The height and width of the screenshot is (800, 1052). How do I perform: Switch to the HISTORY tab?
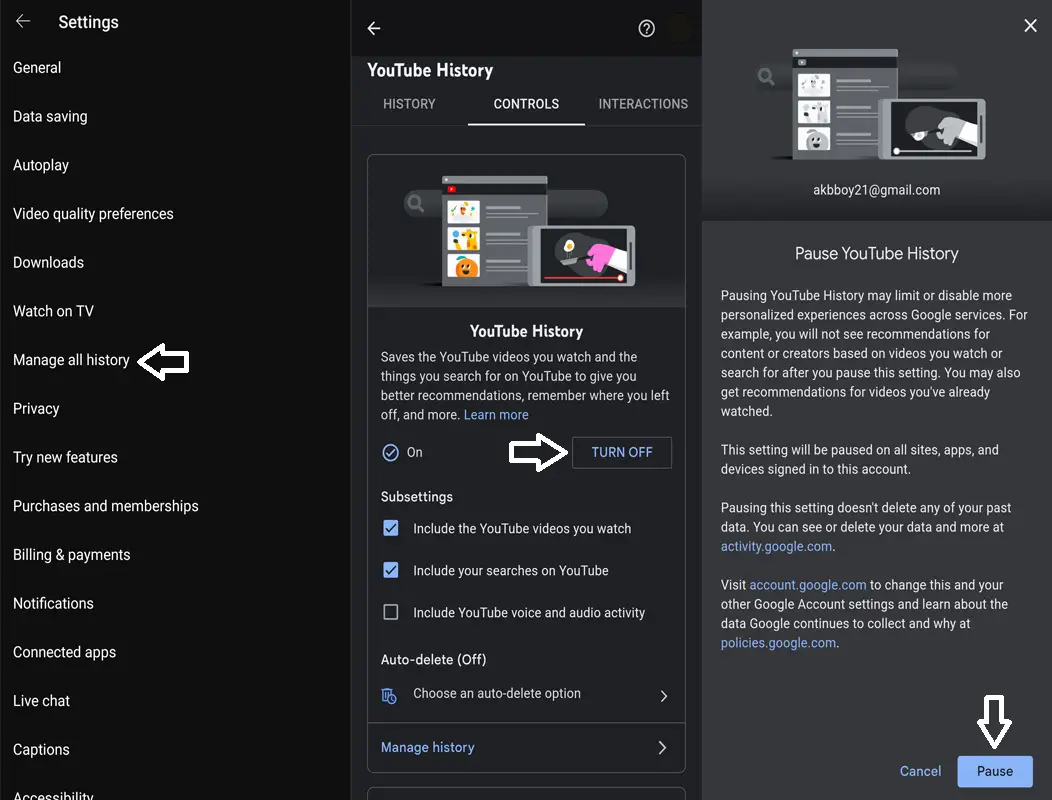click(409, 104)
